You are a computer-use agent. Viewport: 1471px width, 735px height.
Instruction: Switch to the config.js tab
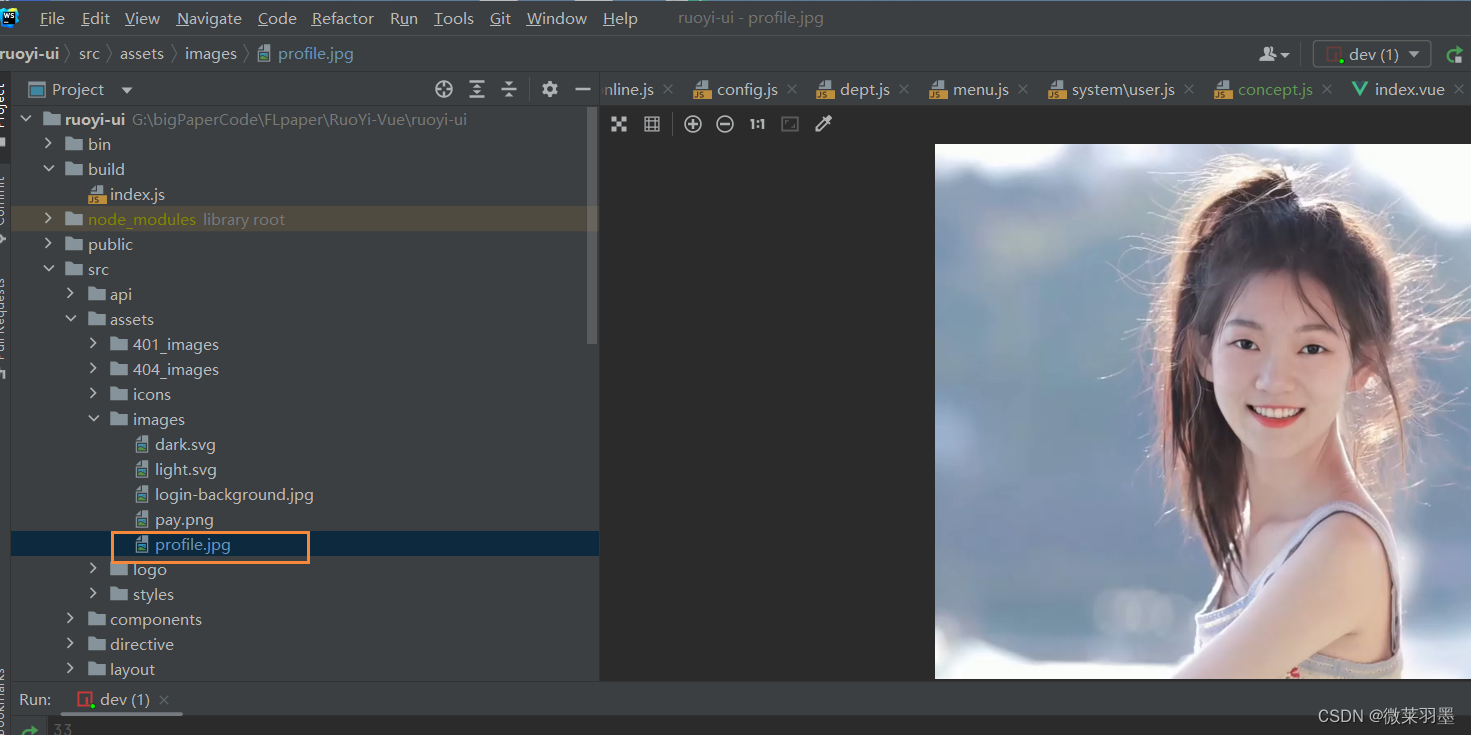735,89
